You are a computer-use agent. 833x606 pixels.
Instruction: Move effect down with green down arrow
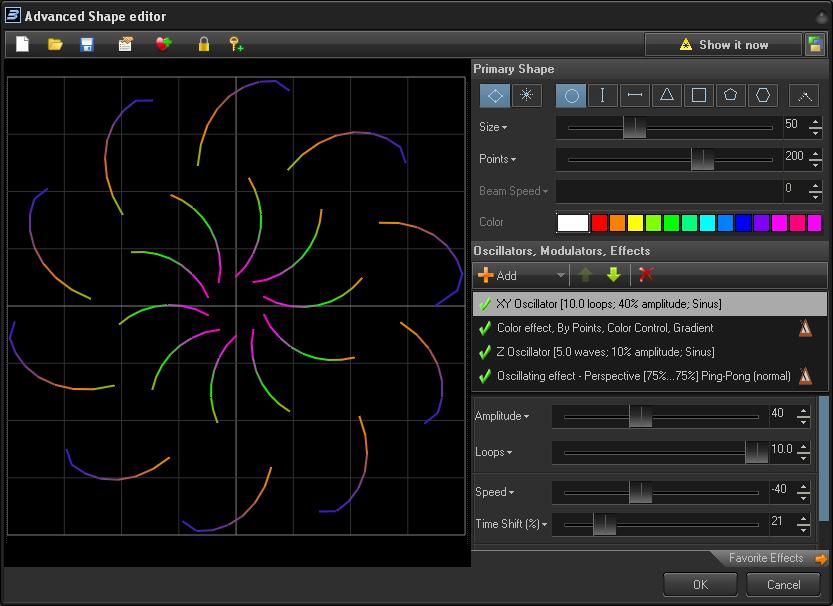coord(613,275)
